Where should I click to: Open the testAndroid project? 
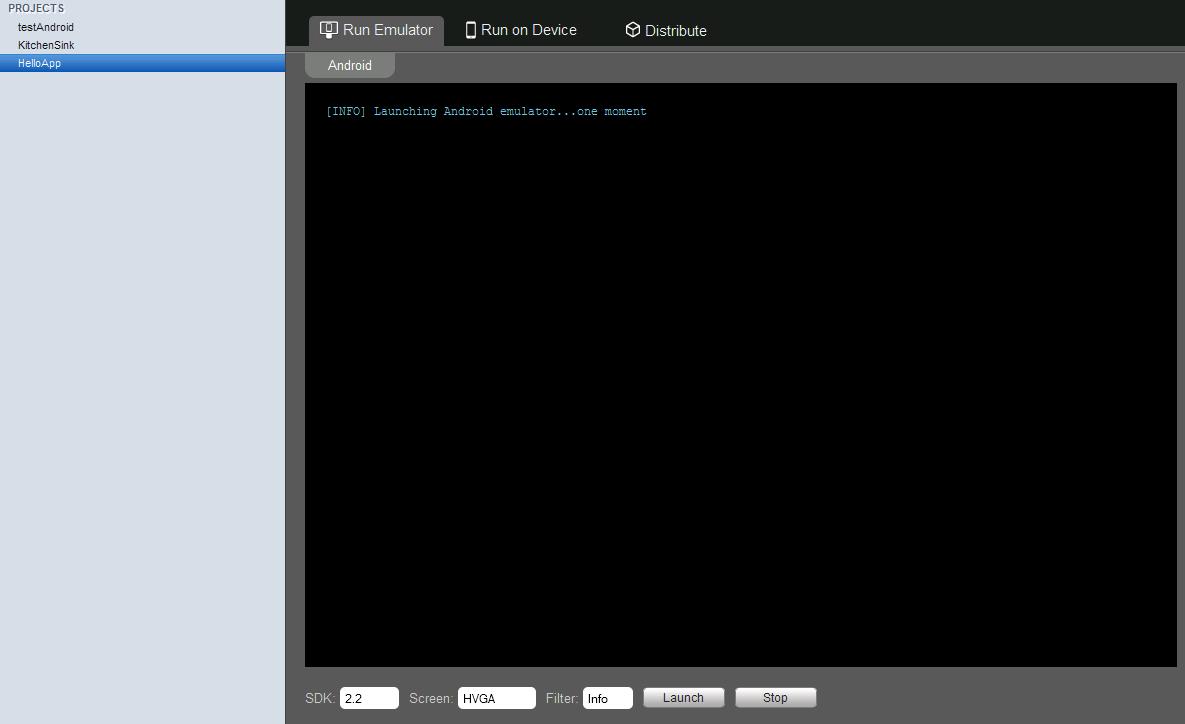click(142, 27)
